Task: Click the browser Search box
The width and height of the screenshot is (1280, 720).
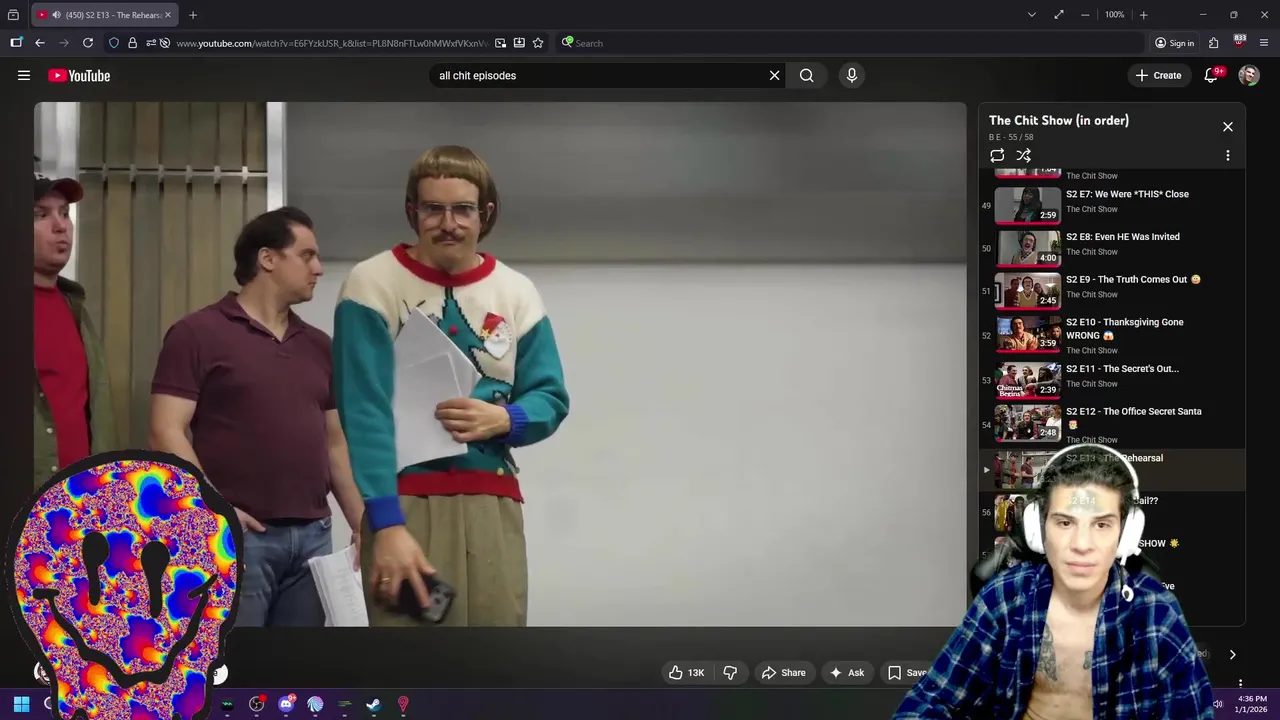Action: point(850,43)
